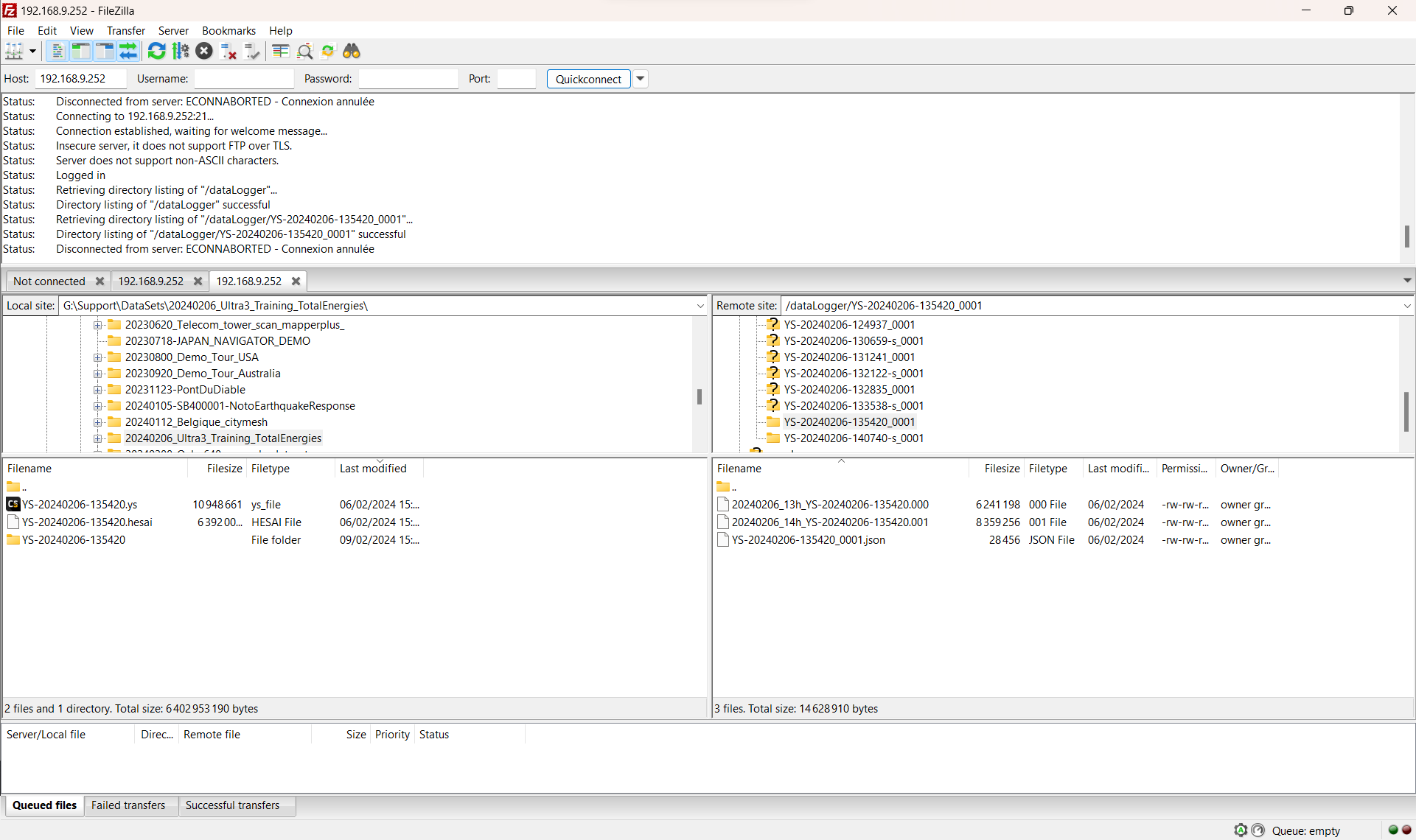Enable synchronized browsing

click(328, 51)
